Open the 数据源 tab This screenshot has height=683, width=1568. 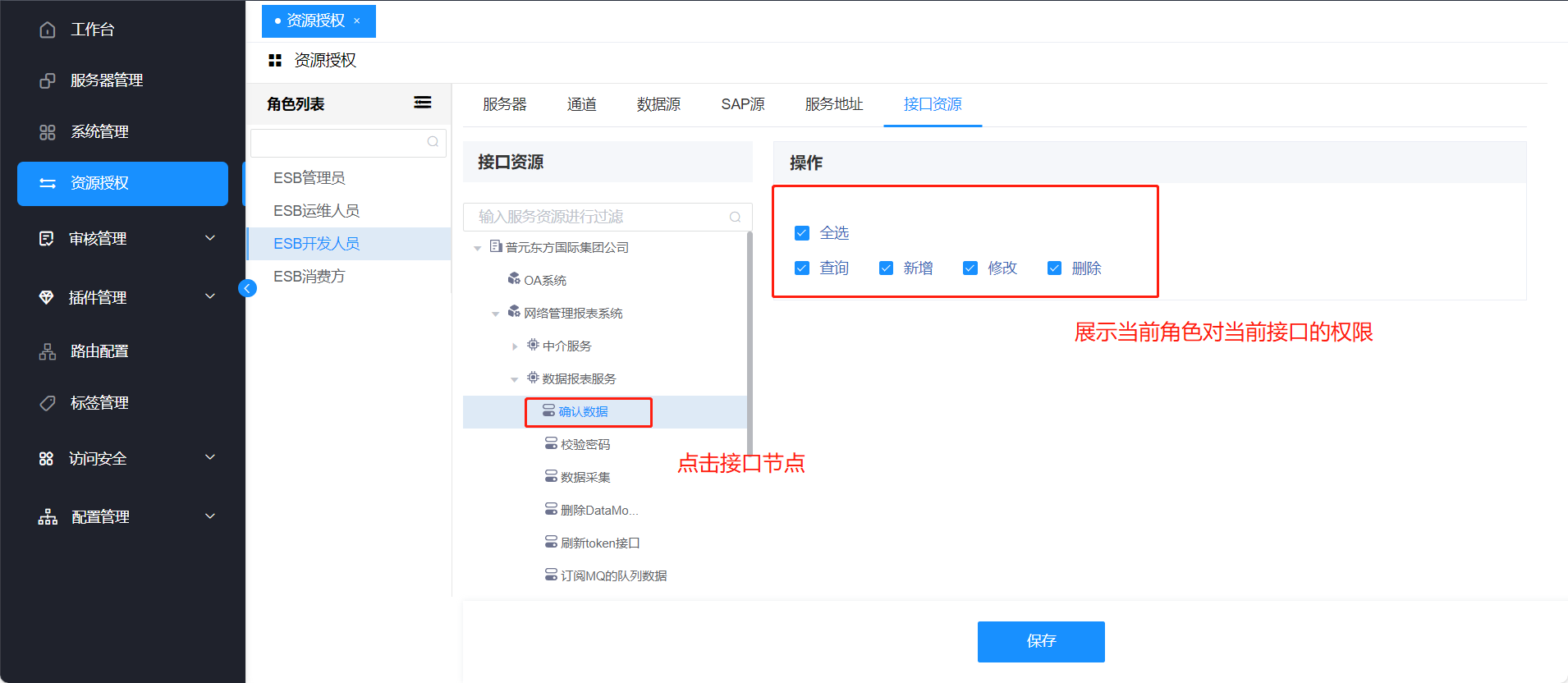659,104
